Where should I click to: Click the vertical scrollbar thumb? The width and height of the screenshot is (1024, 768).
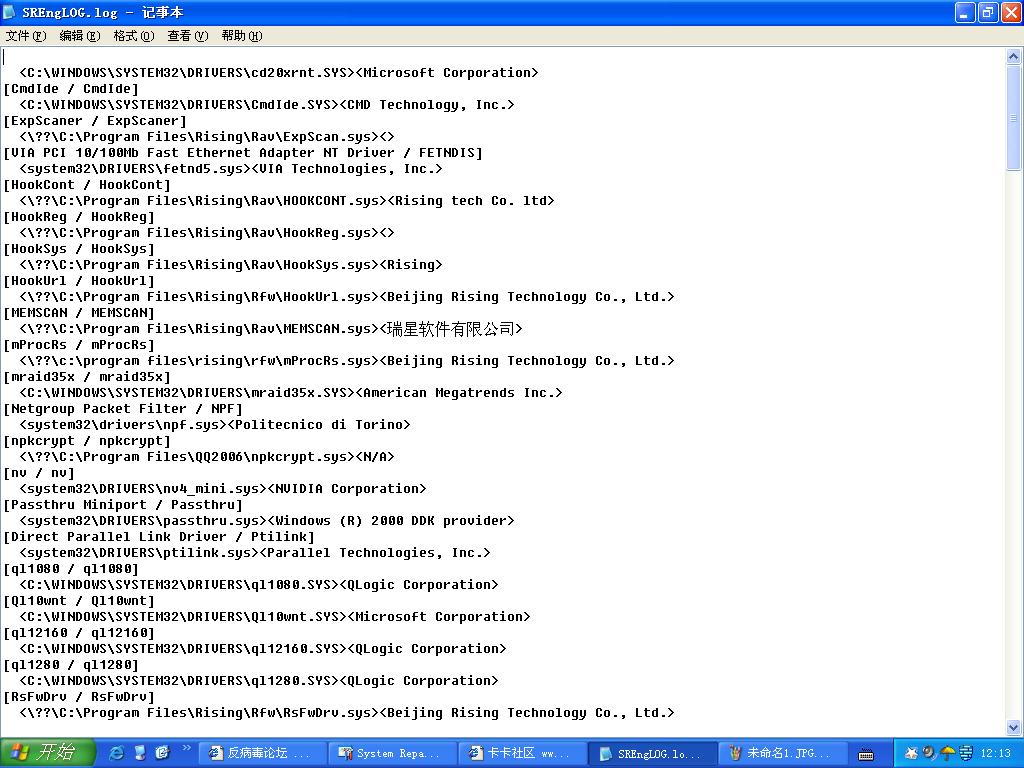1013,118
